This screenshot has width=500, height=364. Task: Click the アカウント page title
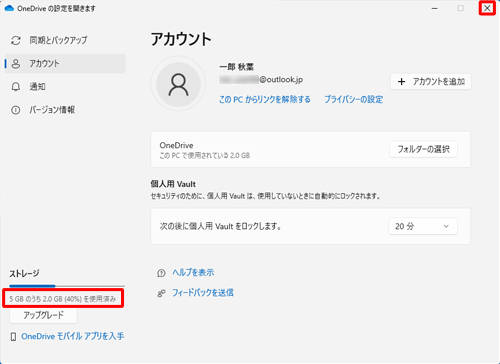(x=181, y=39)
